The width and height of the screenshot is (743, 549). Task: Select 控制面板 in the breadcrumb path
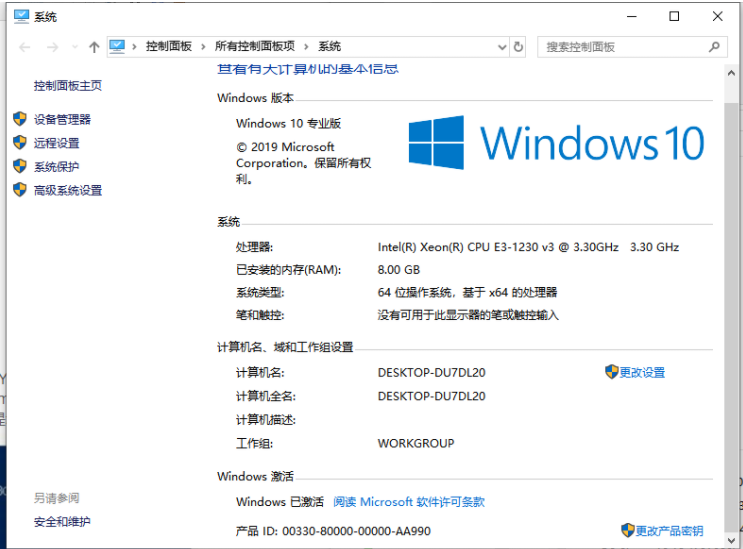pyautogui.click(x=168, y=47)
